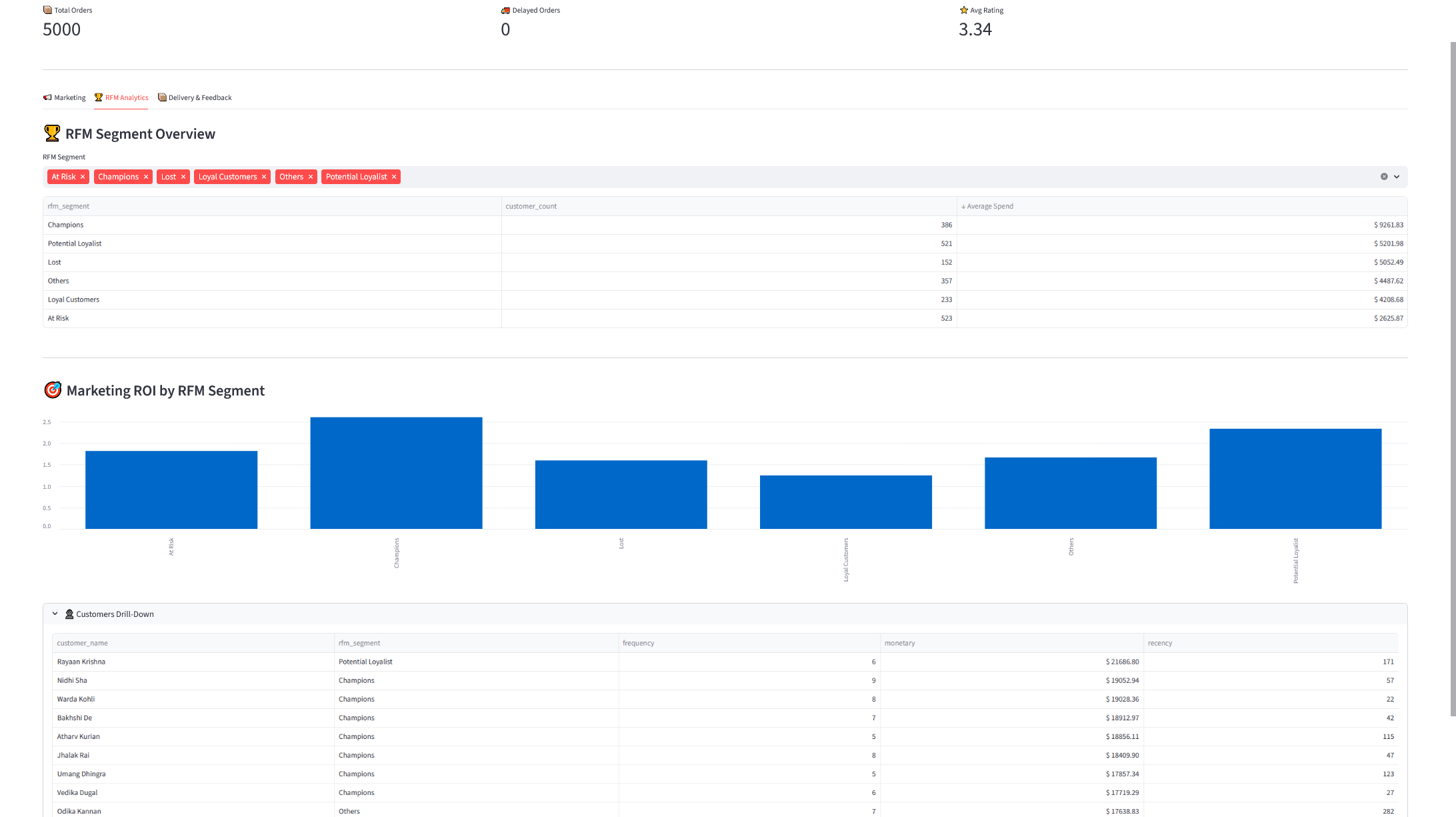Sort table by customer_count column
Screen dimensions: 1456x817
[x=531, y=206]
